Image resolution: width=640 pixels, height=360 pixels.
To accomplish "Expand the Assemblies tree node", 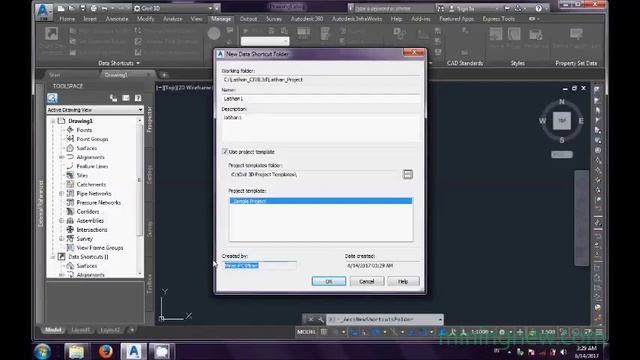I will [x=61, y=220].
